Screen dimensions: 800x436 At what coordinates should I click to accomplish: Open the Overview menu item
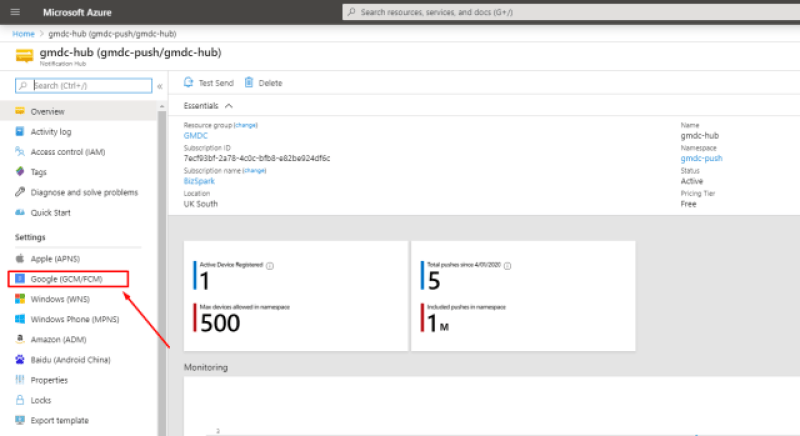click(79, 111)
